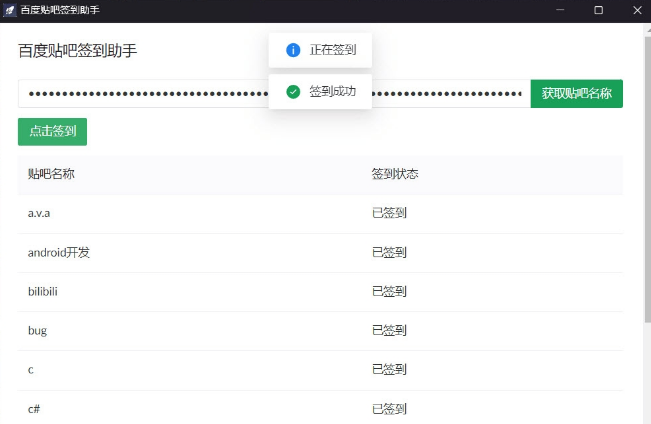Viewport: 651px width, 424px height.
Task: Select the 签到状态 column header
Action: [x=395, y=174]
